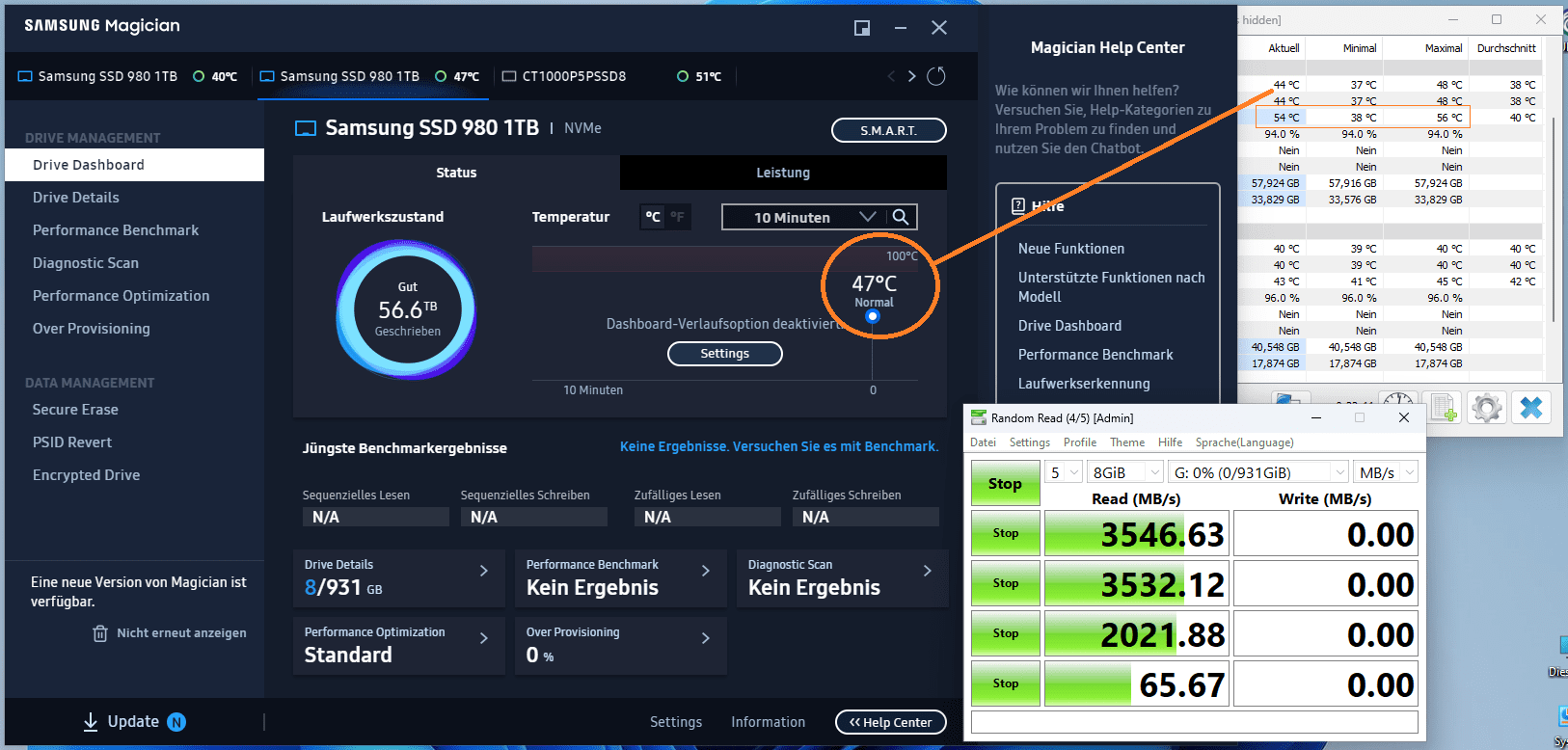The width and height of the screenshot is (1568, 750).
Task: Click the Stop button beside the 3546.63 result
Action: click(1005, 533)
